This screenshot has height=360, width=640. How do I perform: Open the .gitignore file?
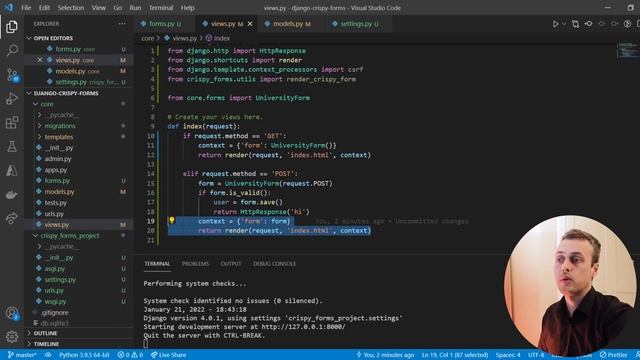pos(54,313)
